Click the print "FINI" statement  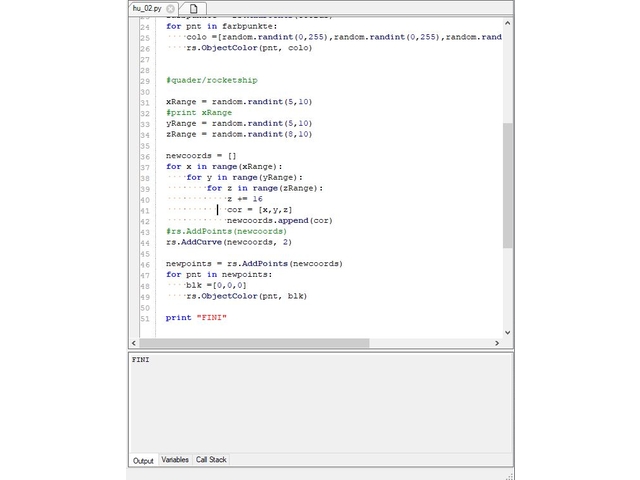(x=196, y=318)
